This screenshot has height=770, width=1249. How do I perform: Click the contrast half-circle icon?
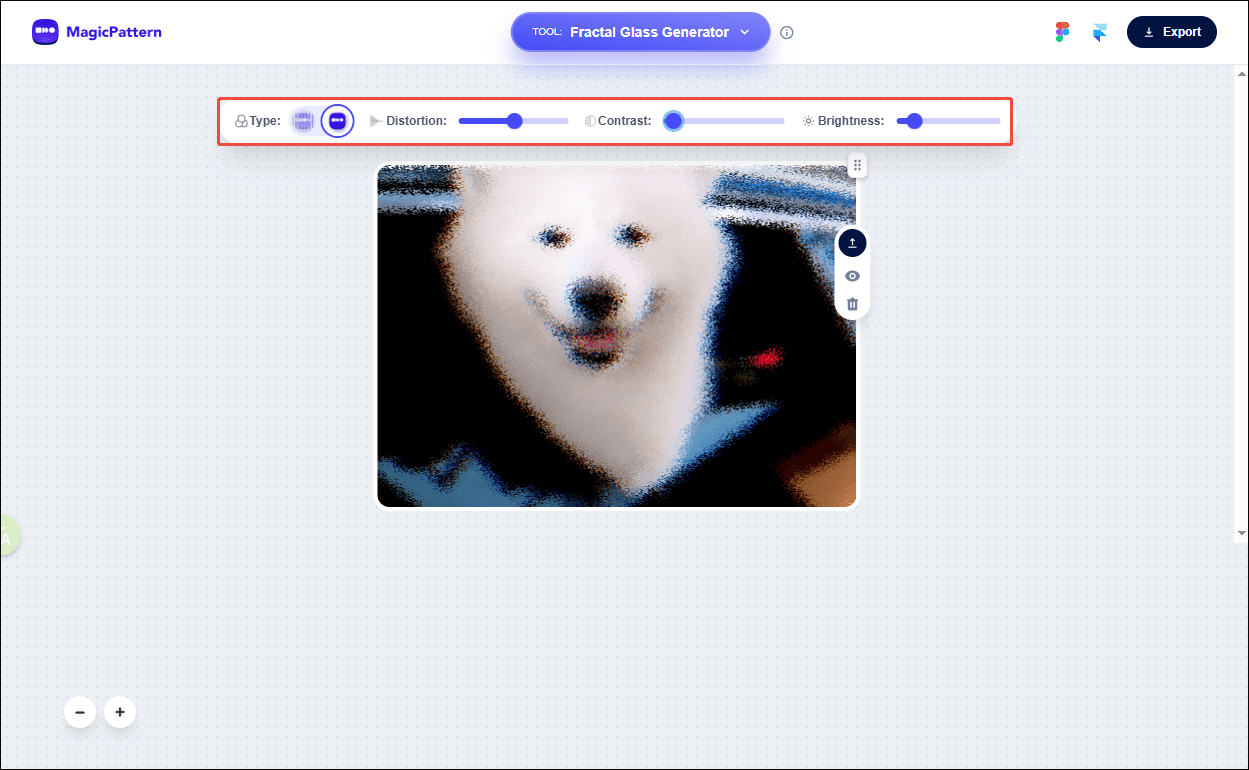click(x=589, y=120)
